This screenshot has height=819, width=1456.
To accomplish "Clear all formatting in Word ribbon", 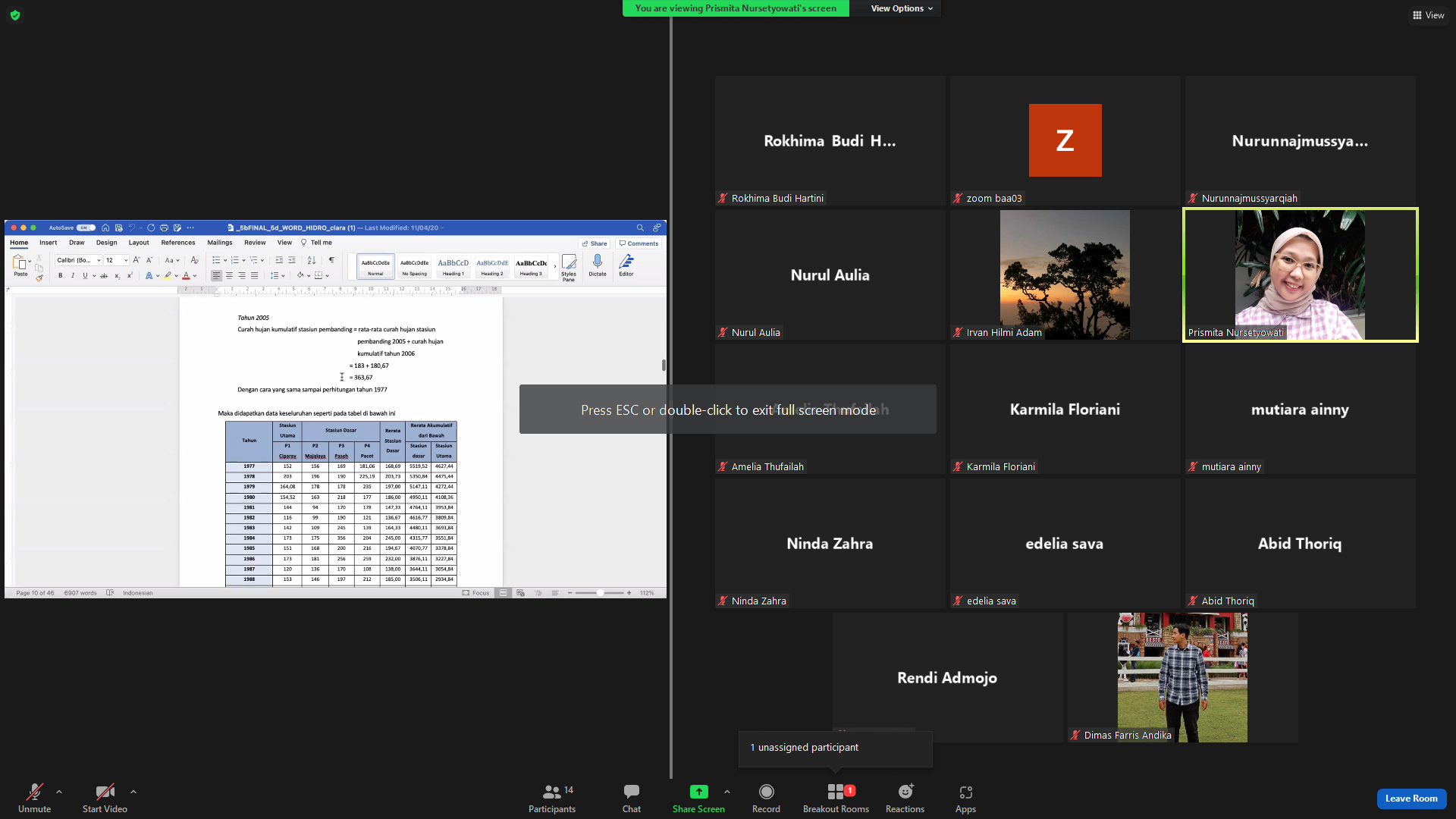I will (194, 260).
